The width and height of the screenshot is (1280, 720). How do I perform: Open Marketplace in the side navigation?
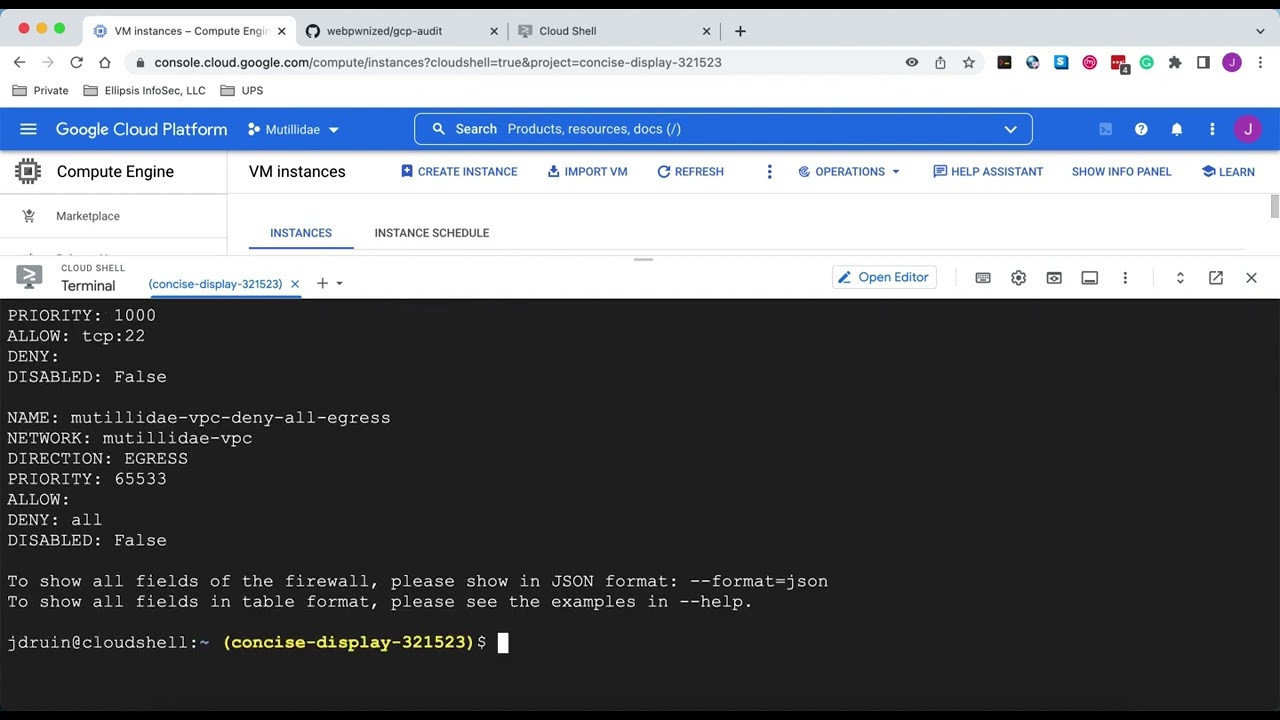click(x=87, y=216)
